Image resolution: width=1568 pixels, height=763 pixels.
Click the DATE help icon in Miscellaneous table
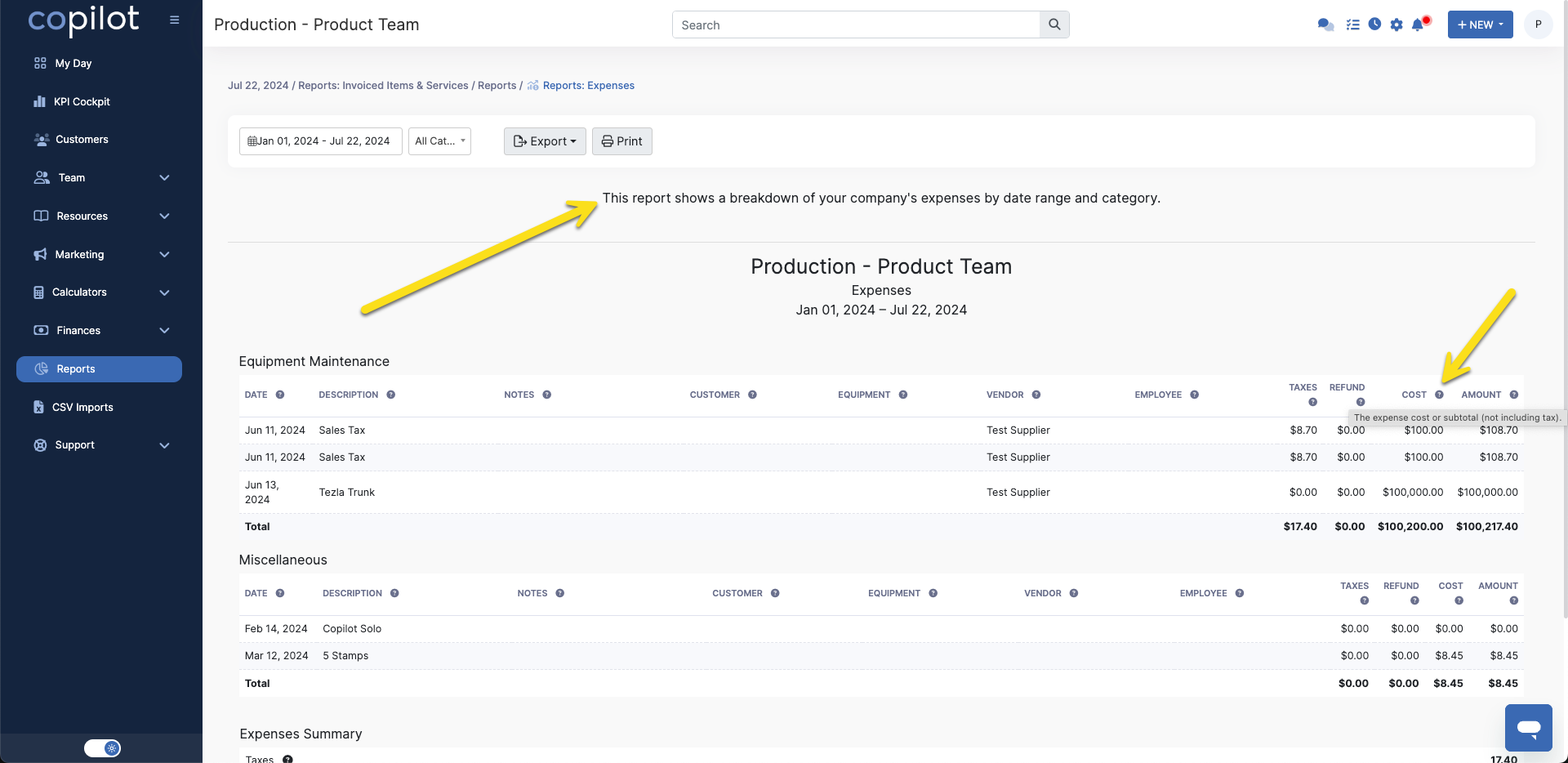coord(280,593)
